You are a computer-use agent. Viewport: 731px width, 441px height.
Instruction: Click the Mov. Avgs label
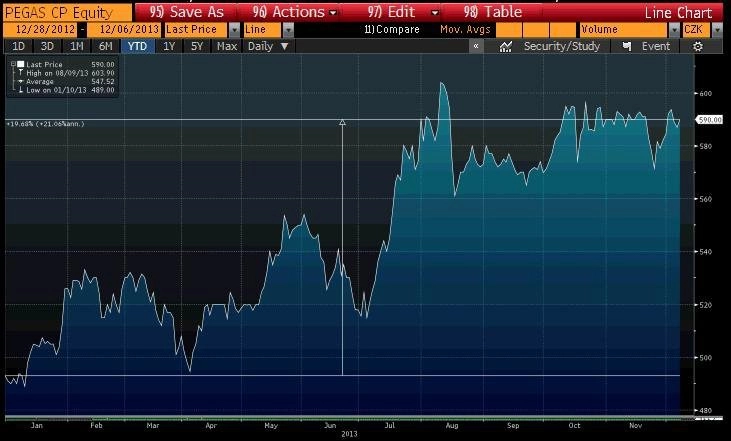click(x=465, y=30)
